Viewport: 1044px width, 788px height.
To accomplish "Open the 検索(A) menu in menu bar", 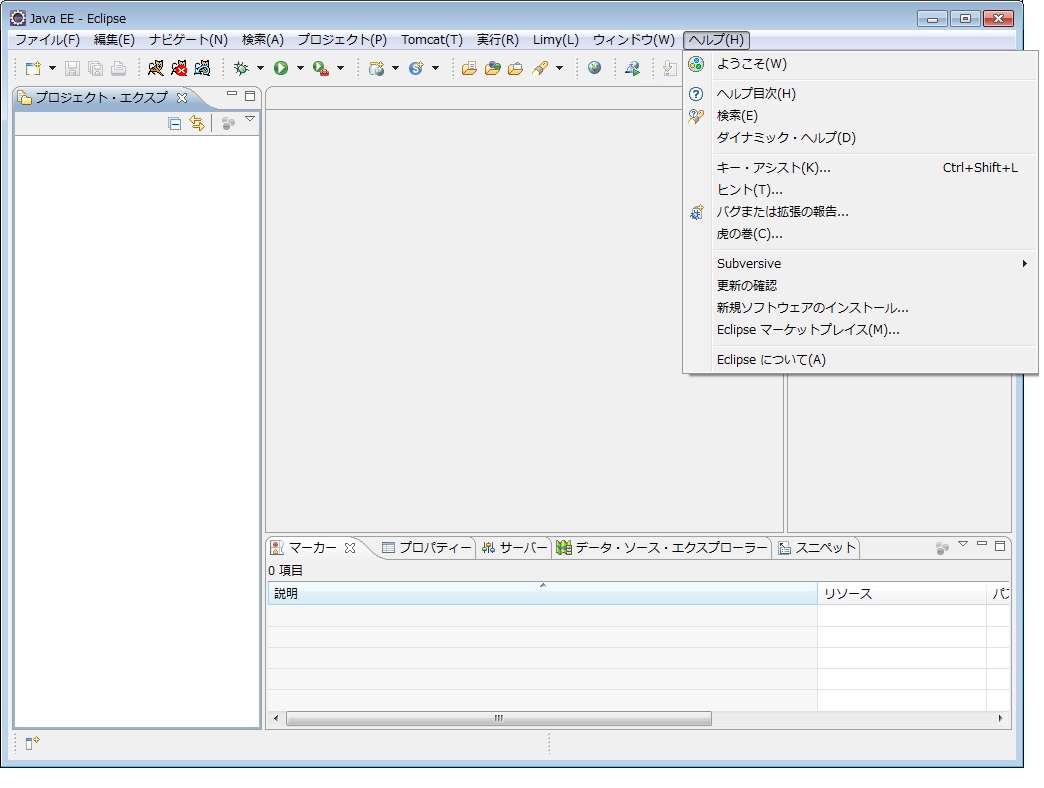I will click(262, 40).
